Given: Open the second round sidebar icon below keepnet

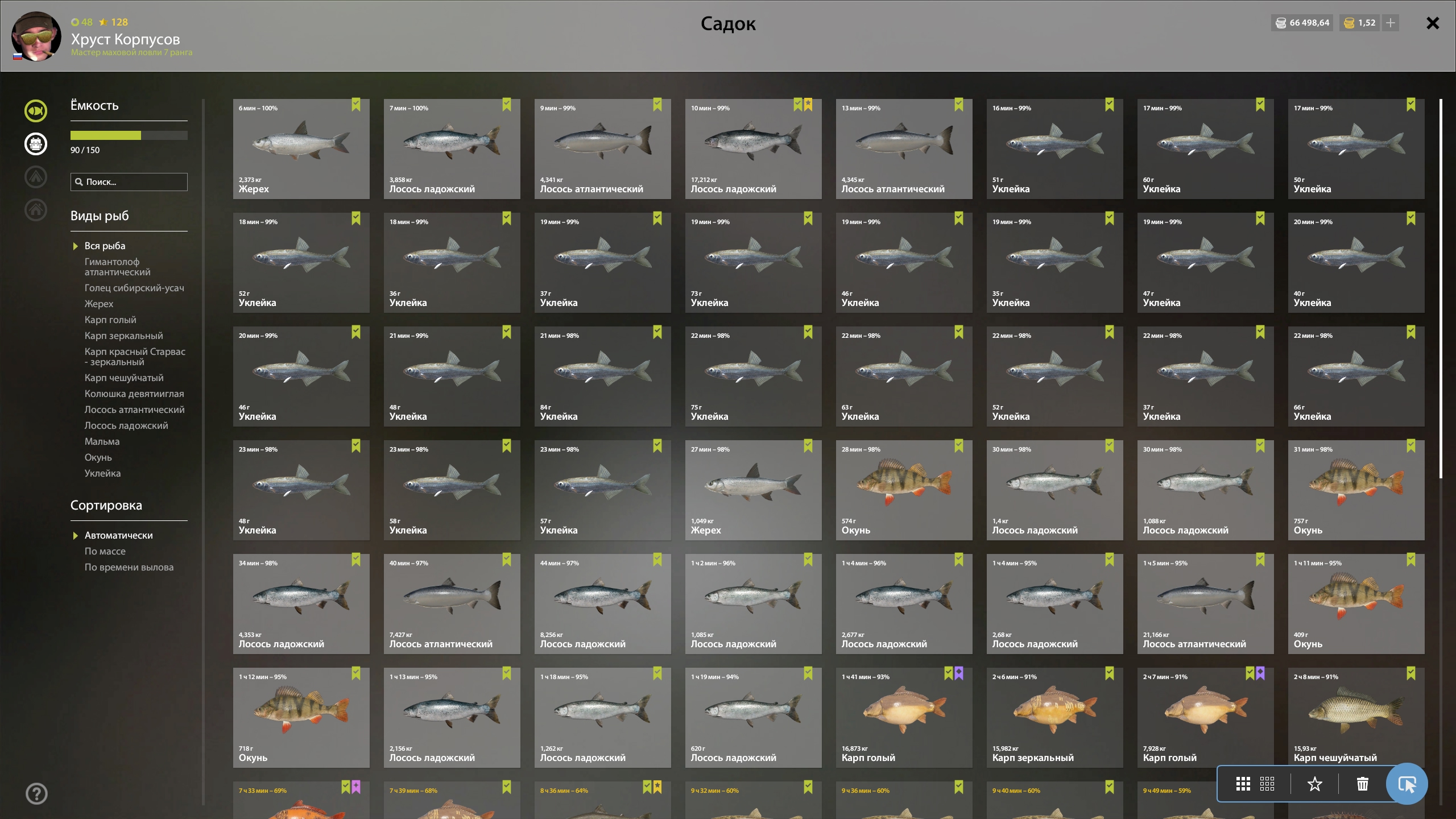Looking at the screenshot, I should coord(36,144).
